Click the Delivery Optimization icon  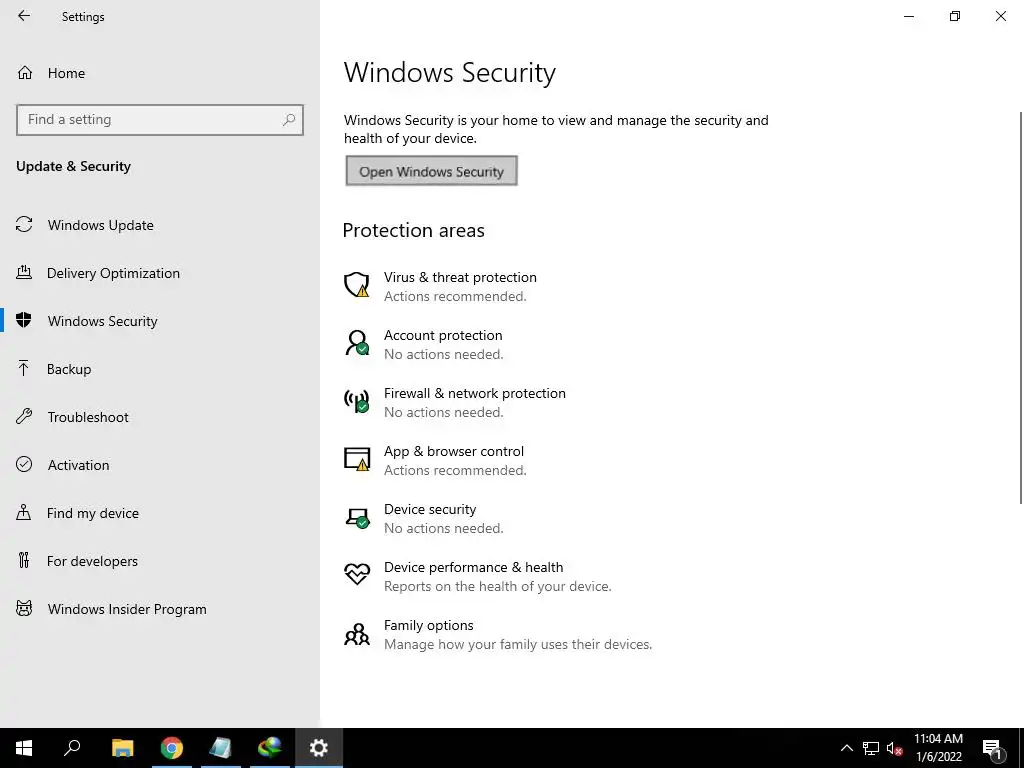[24, 272]
